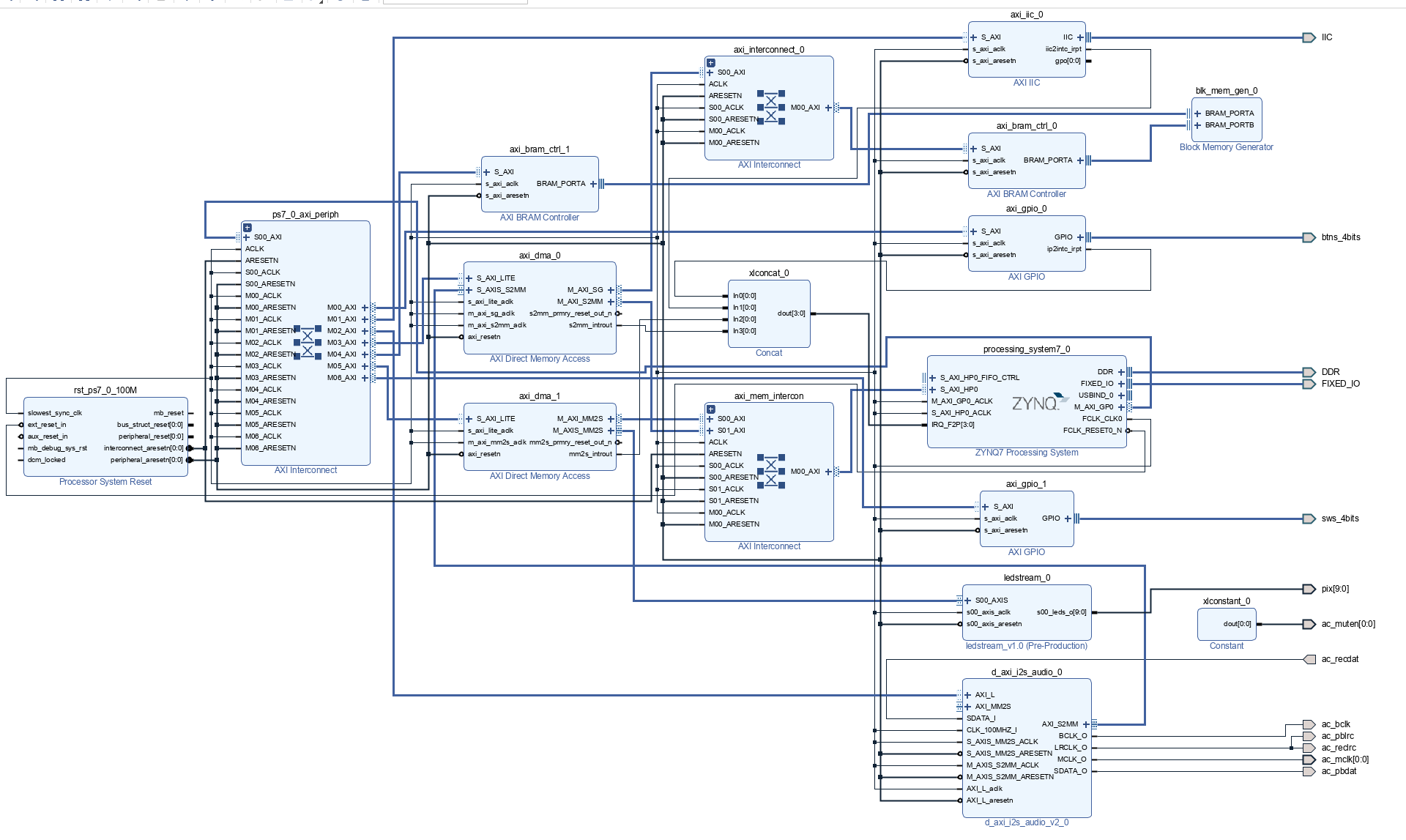Click the dout[3:0] pin on xlconcat_0
Viewport: 1406px width, 840px height.
click(x=792, y=313)
